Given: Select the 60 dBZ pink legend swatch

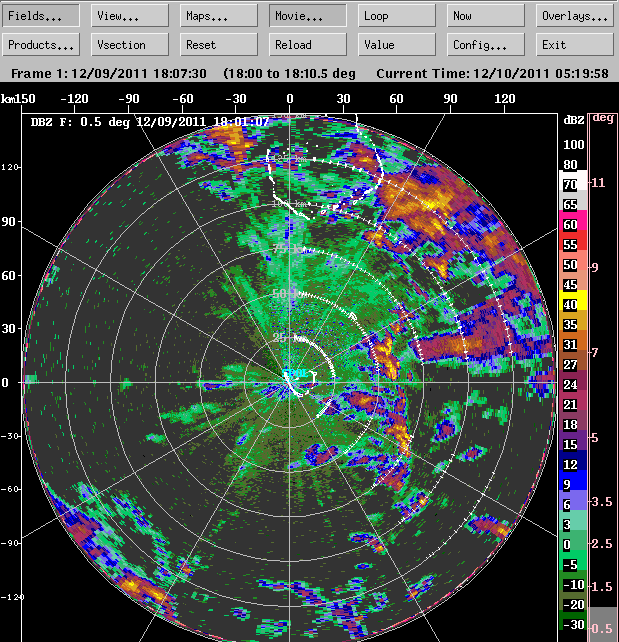Looking at the screenshot, I should click(x=571, y=224).
